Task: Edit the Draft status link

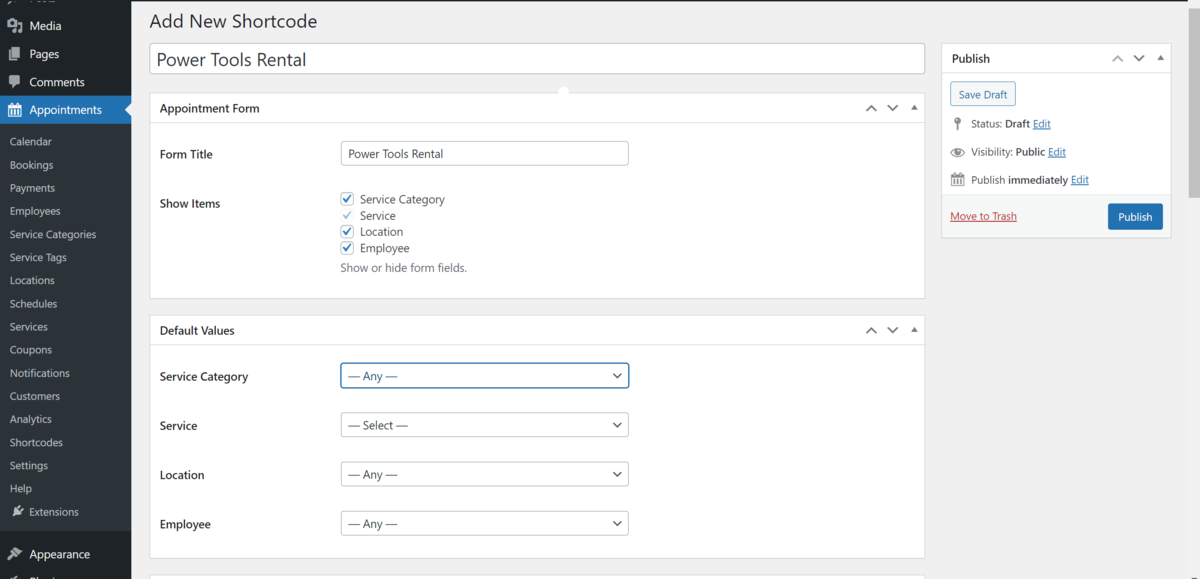Action: 1042,124
